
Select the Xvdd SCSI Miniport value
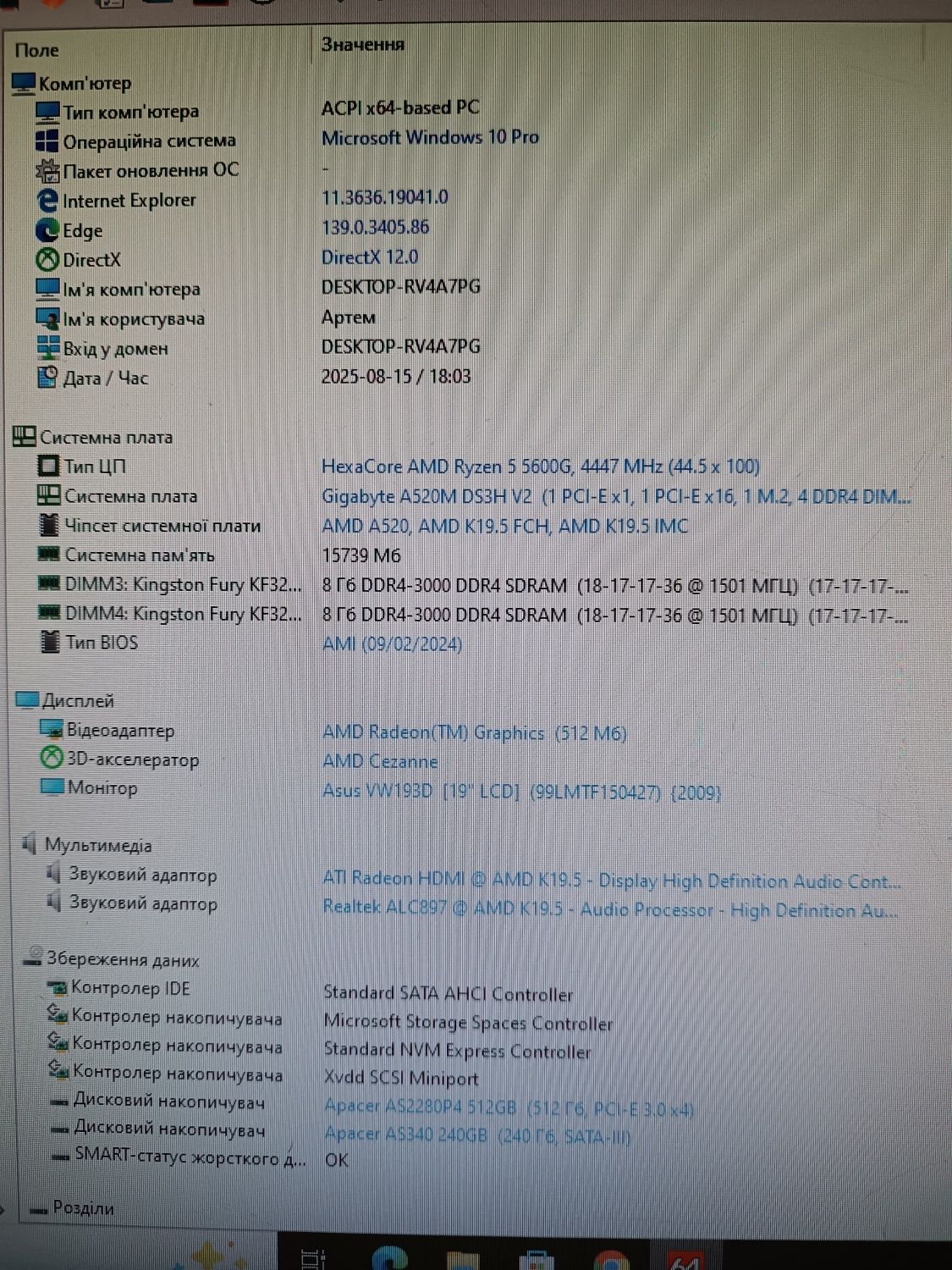point(401,1078)
